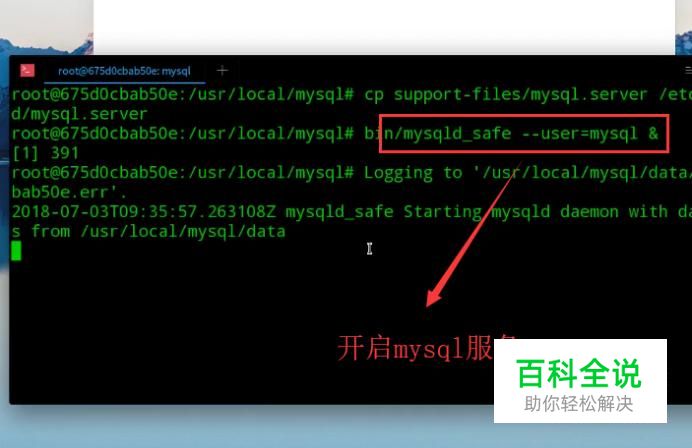Image resolution: width=692 pixels, height=448 pixels.
Task: Open a new tab with plus icon
Action: 222,70
